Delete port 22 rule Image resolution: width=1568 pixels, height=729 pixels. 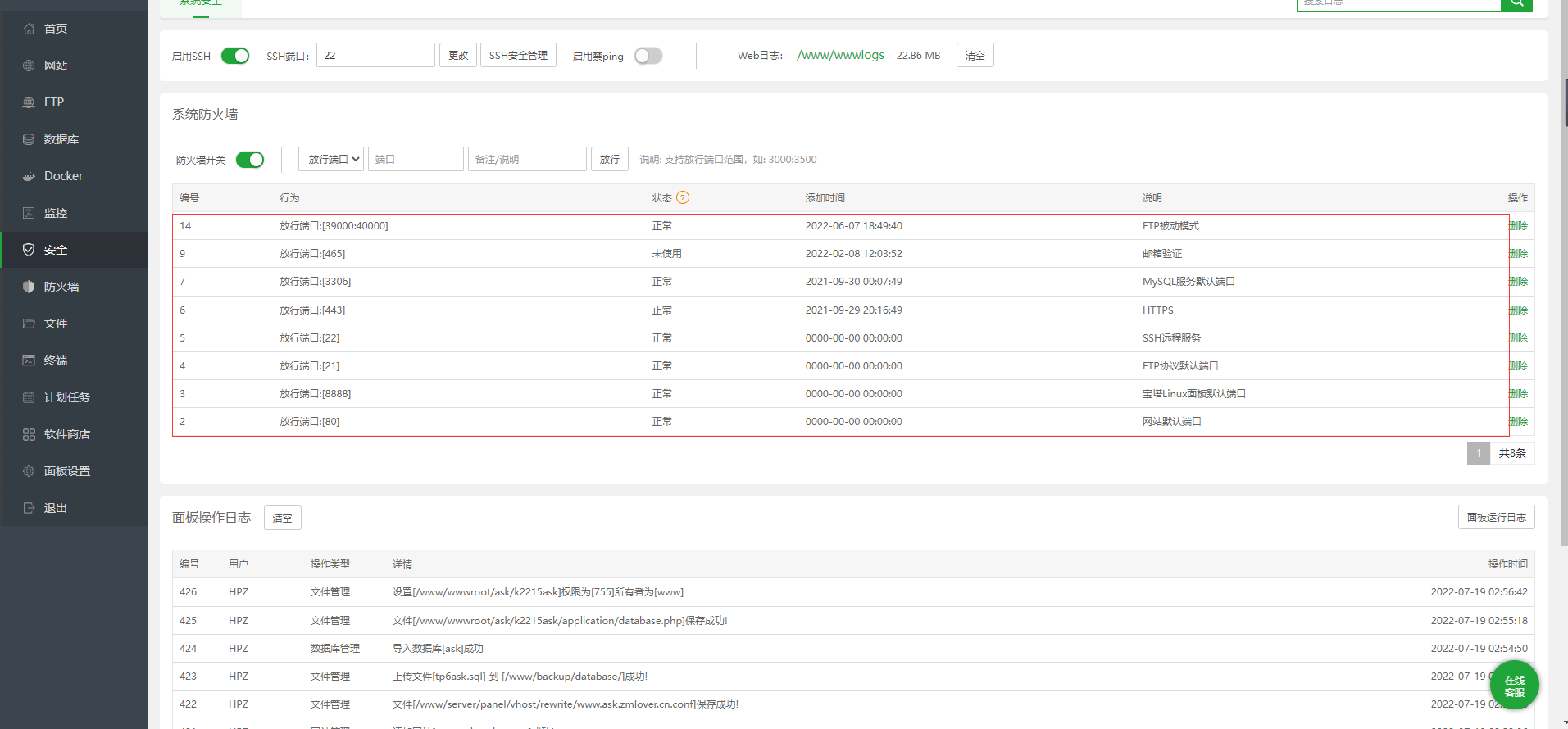[x=1518, y=338]
